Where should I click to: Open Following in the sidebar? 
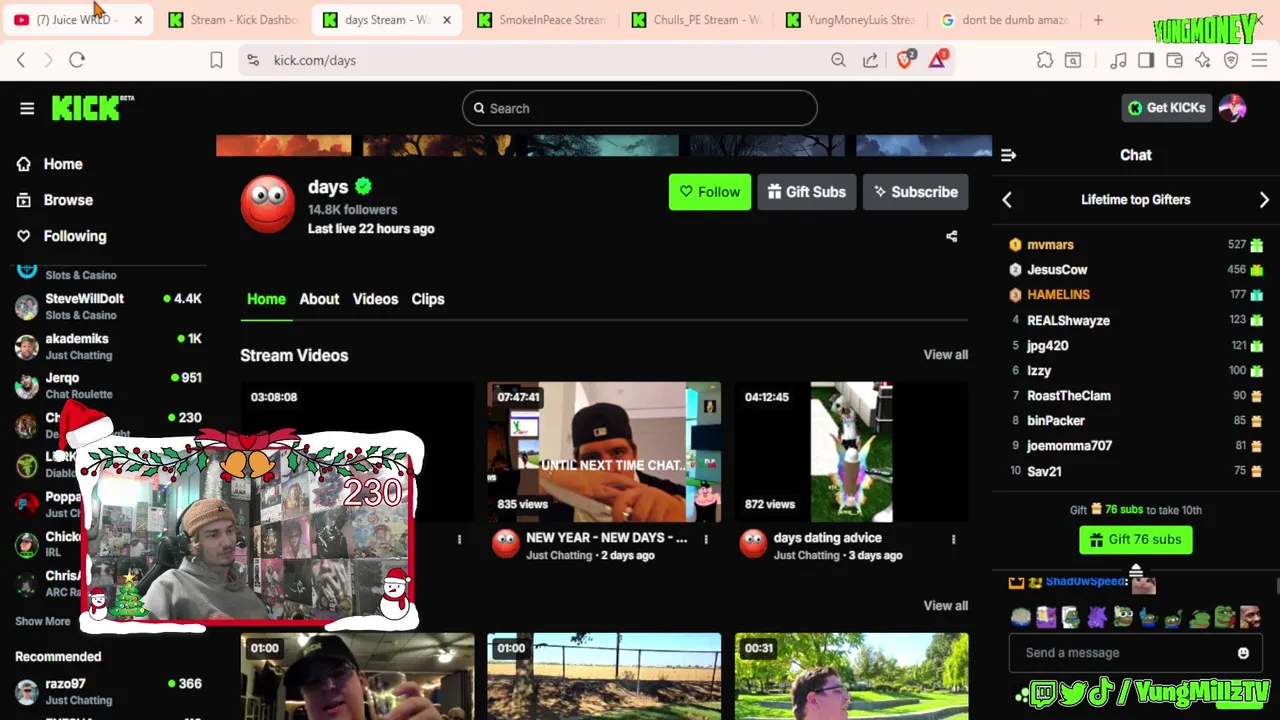75,236
